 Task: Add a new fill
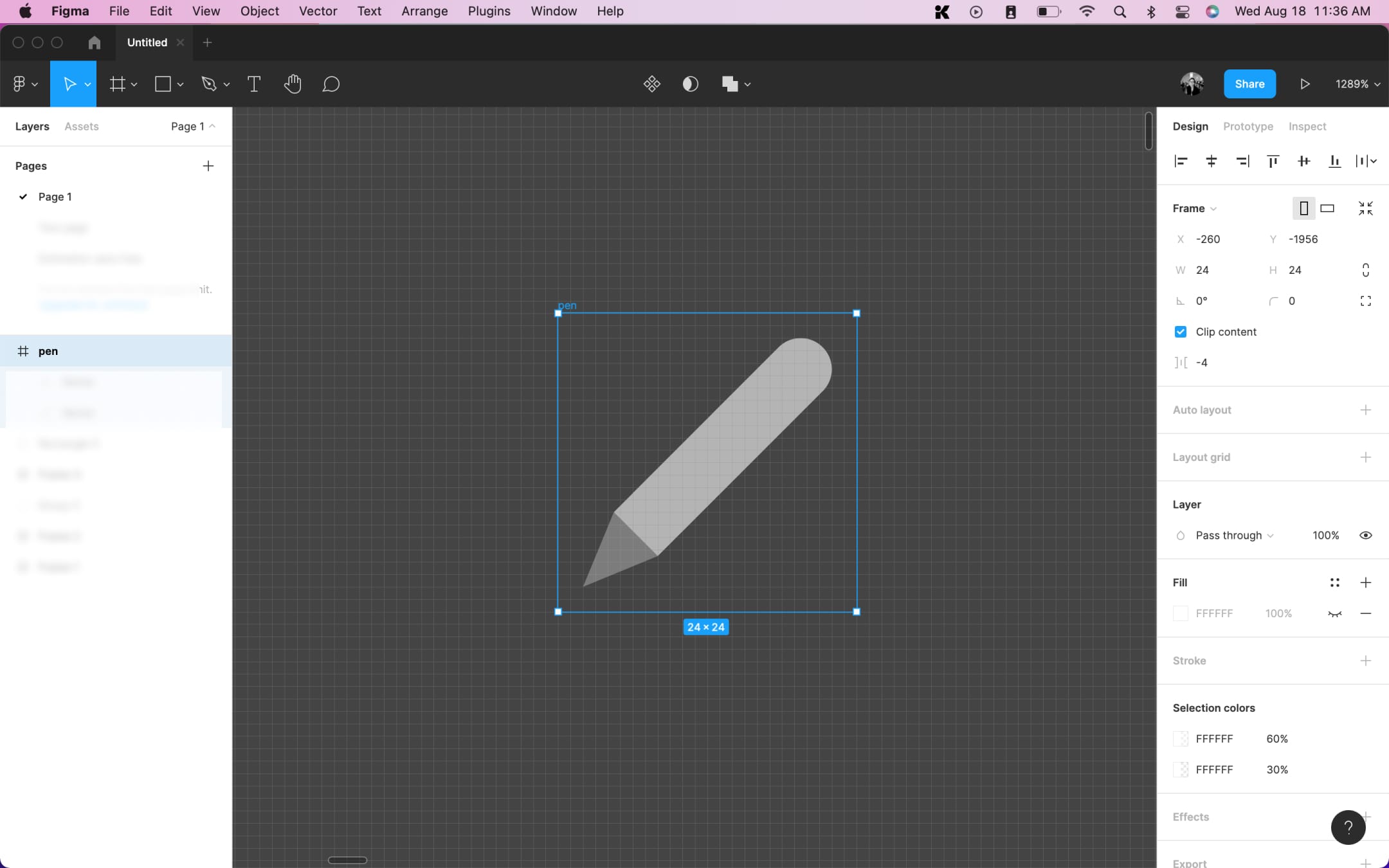(x=1366, y=583)
